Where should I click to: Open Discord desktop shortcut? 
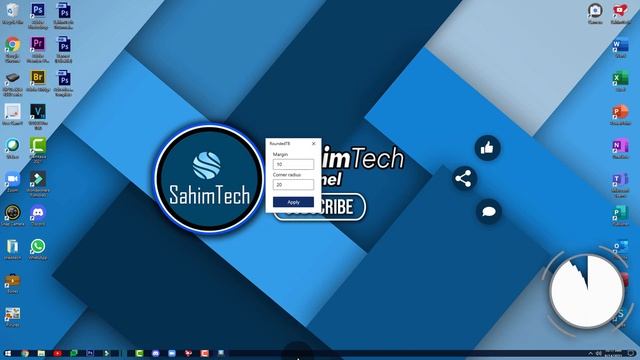tap(38, 215)
